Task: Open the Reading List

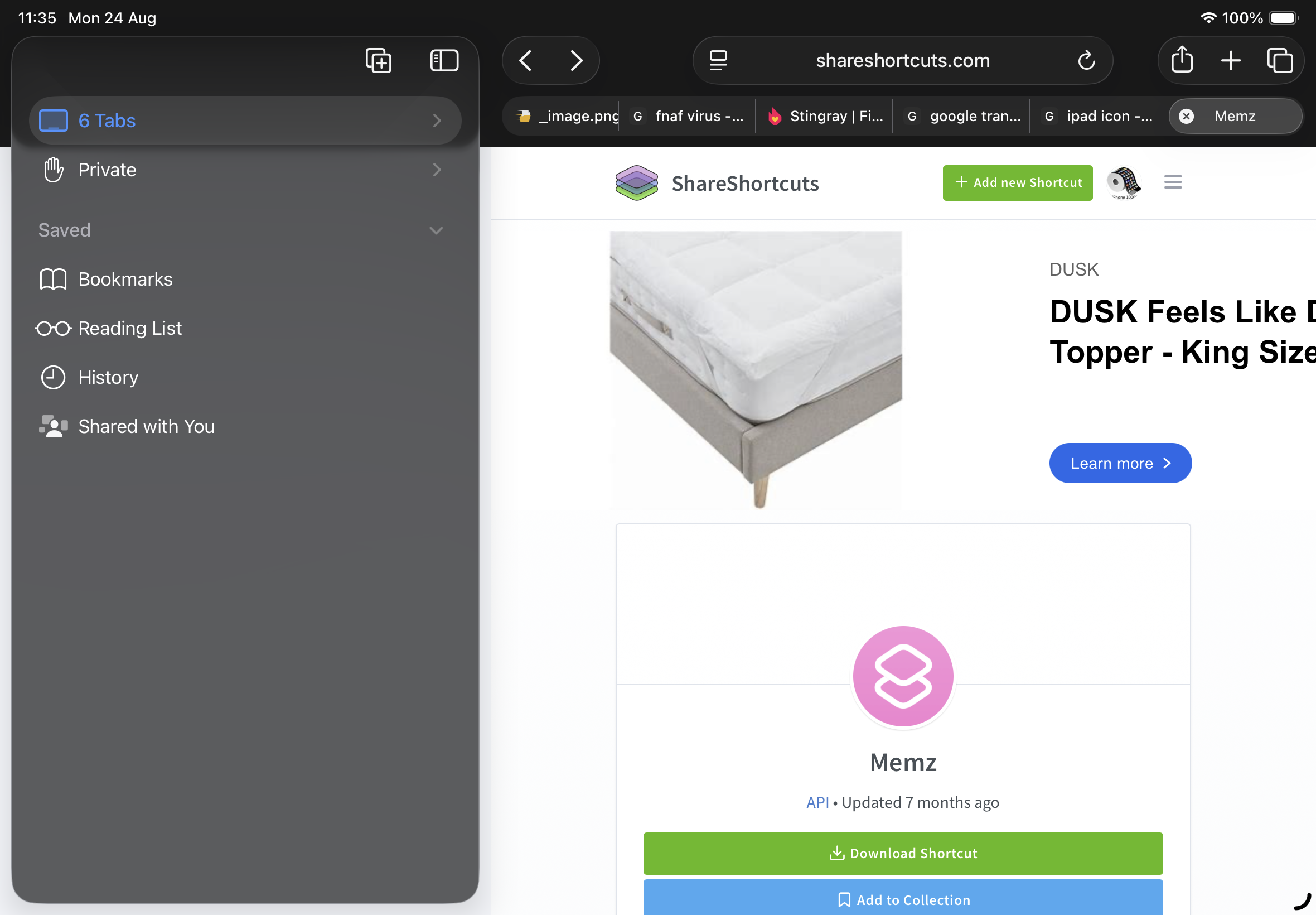Action: [245, 329]
